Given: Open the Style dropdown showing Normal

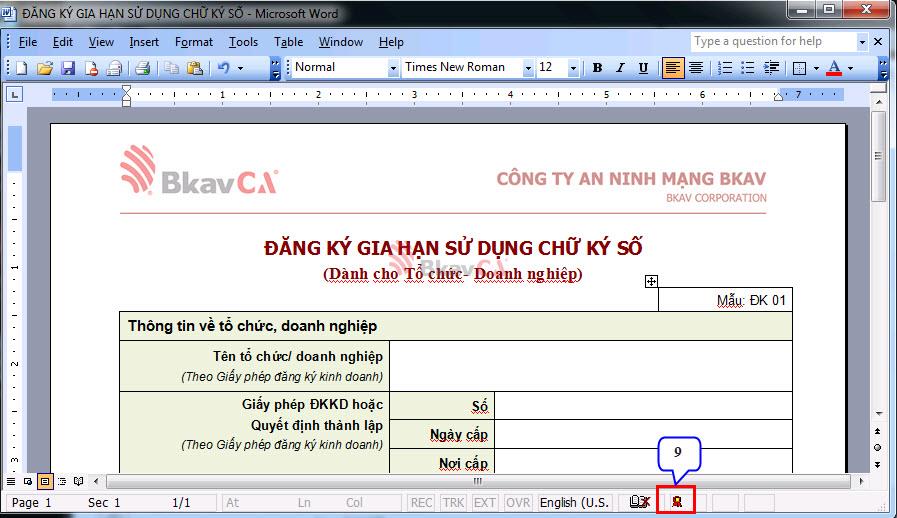Looking at the screenshot, I should [392, 68].
